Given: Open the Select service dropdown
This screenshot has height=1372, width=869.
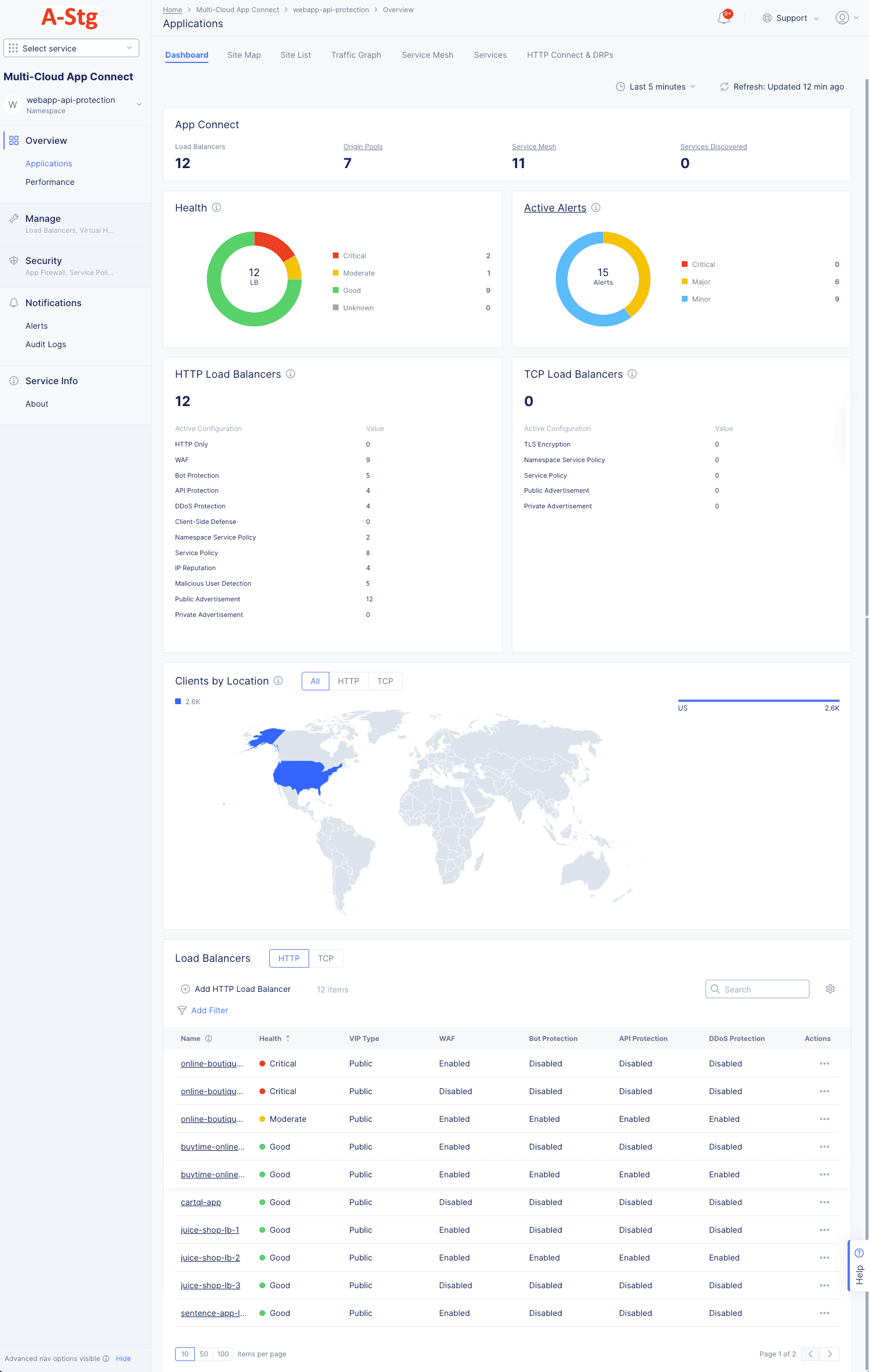Looking at the screenshot, I should coord(71,49).
